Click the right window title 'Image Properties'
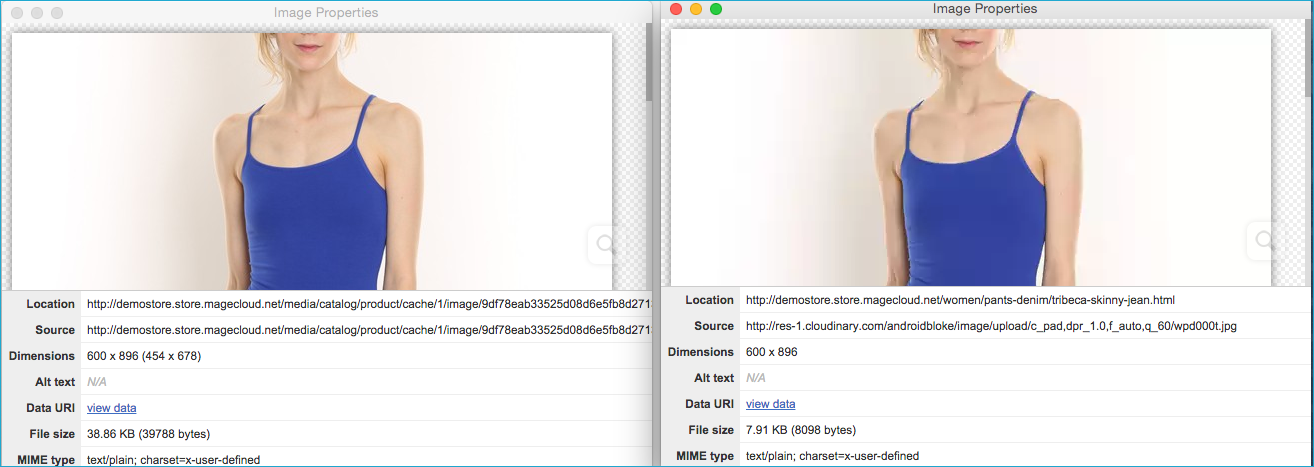 point(985,9)
